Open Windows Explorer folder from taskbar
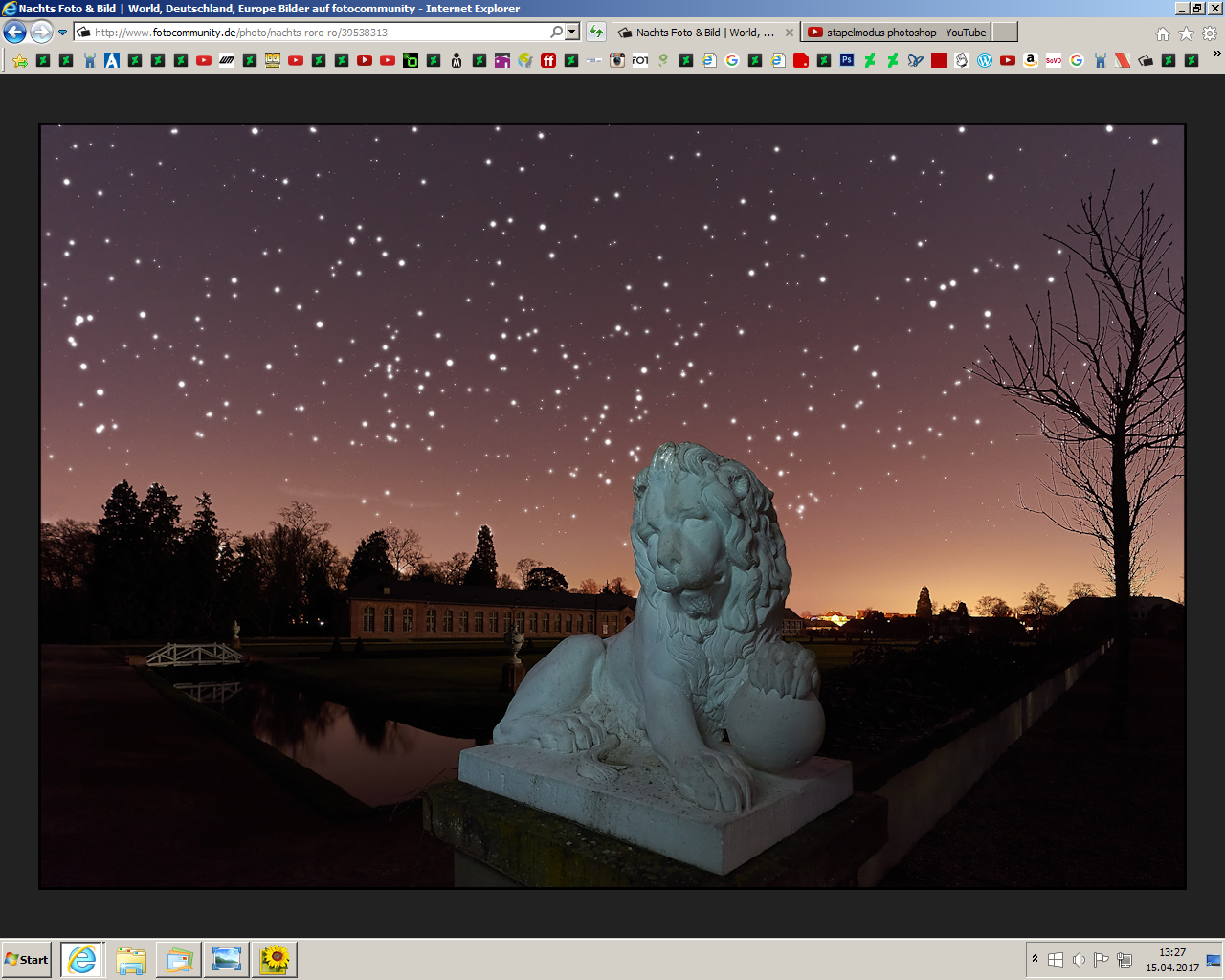This screenshot has width=1225, height=980. pyautogui.click(x=131, y=959)
